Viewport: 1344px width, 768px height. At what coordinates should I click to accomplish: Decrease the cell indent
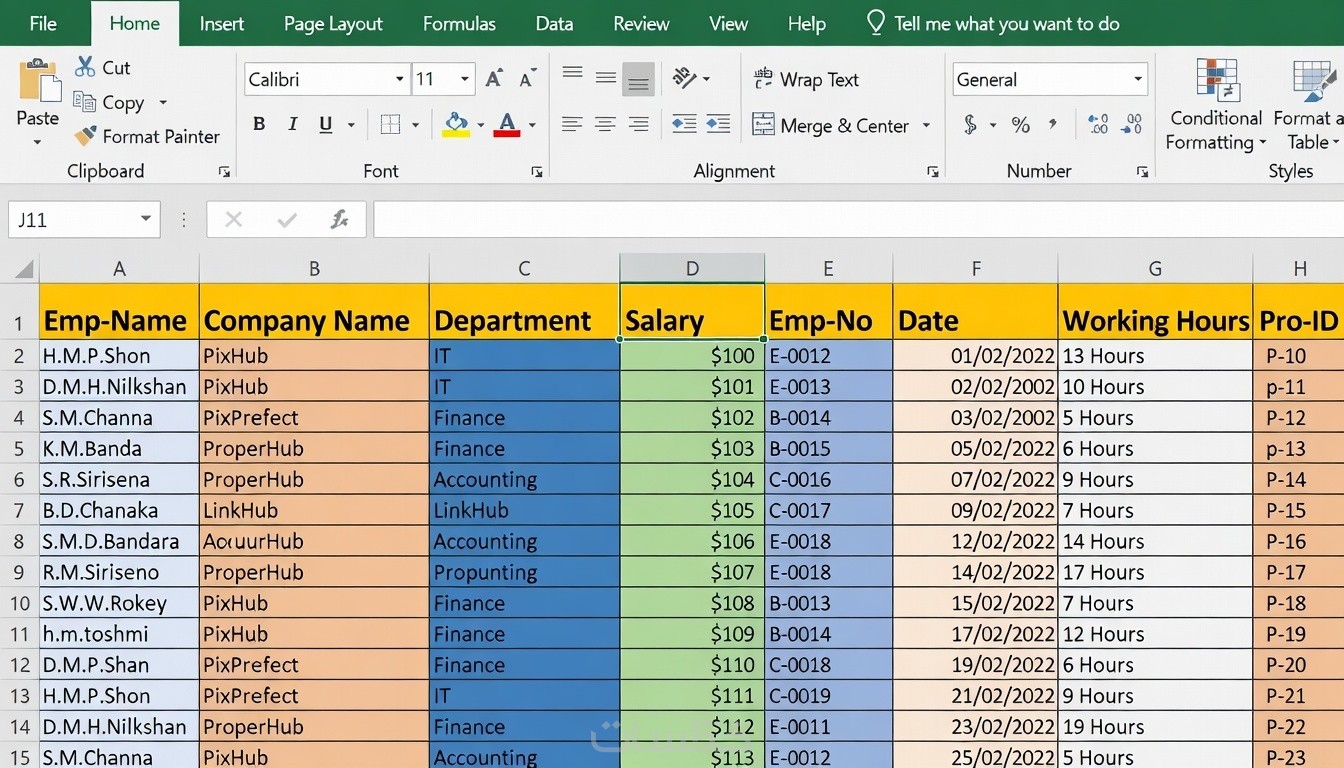coord(684,124)
